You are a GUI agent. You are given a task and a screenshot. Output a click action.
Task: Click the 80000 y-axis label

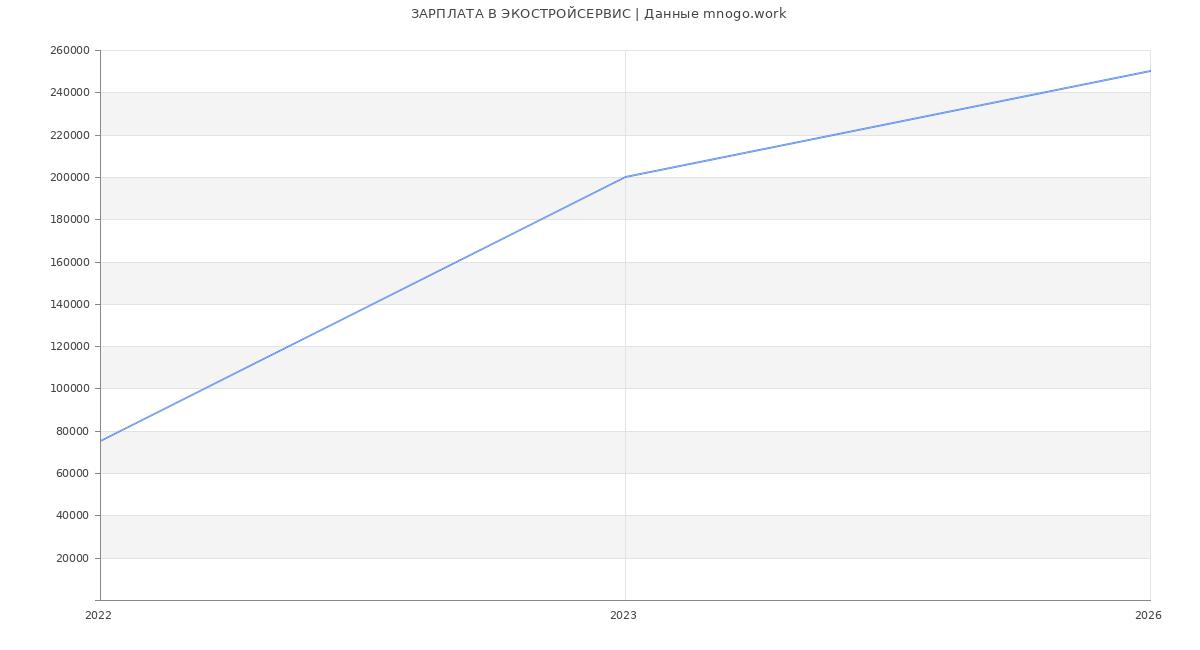point(72,432)
